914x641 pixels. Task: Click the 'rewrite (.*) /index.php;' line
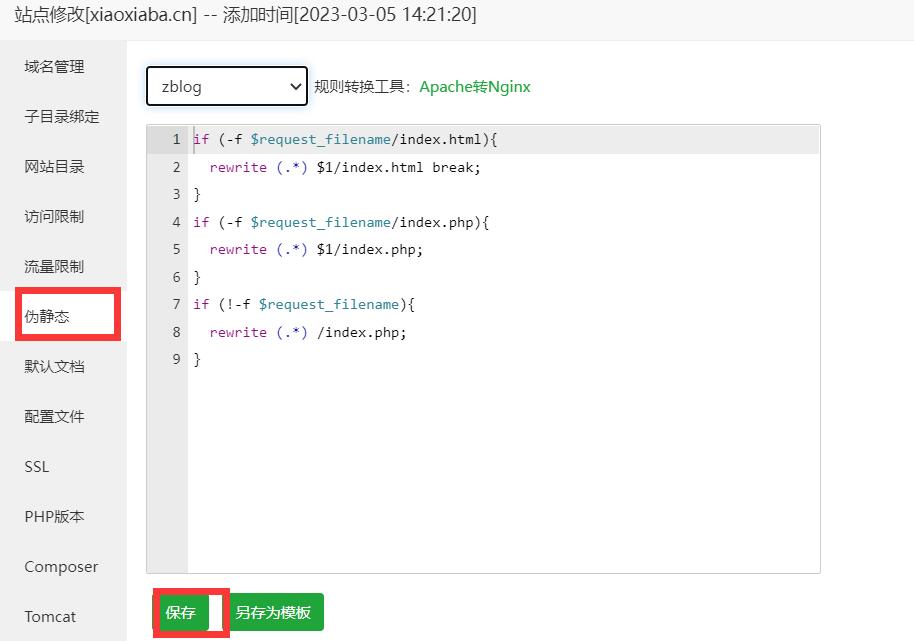click(308, 333)
